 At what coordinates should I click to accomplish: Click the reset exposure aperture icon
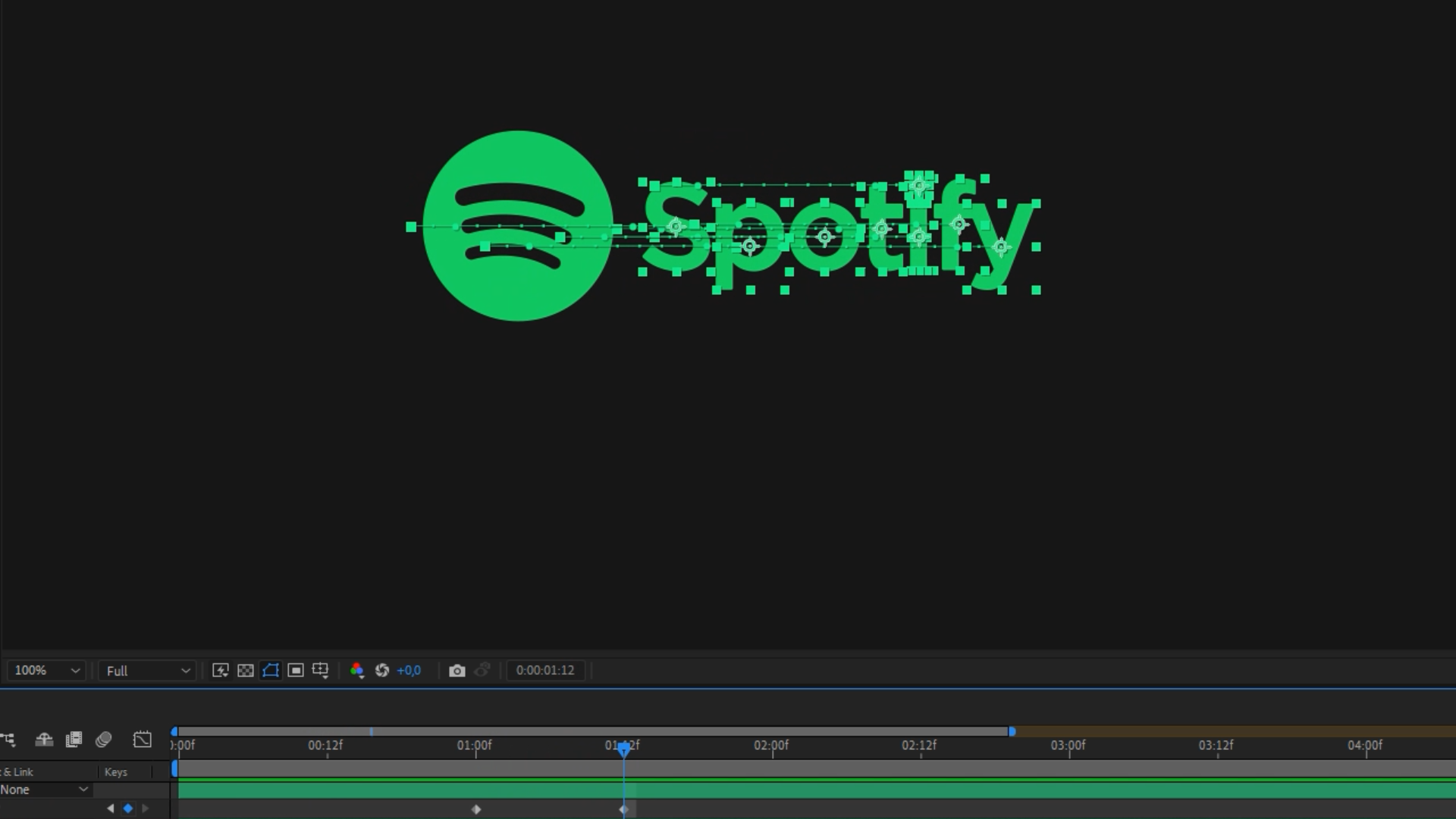click(x=382, y=670)
